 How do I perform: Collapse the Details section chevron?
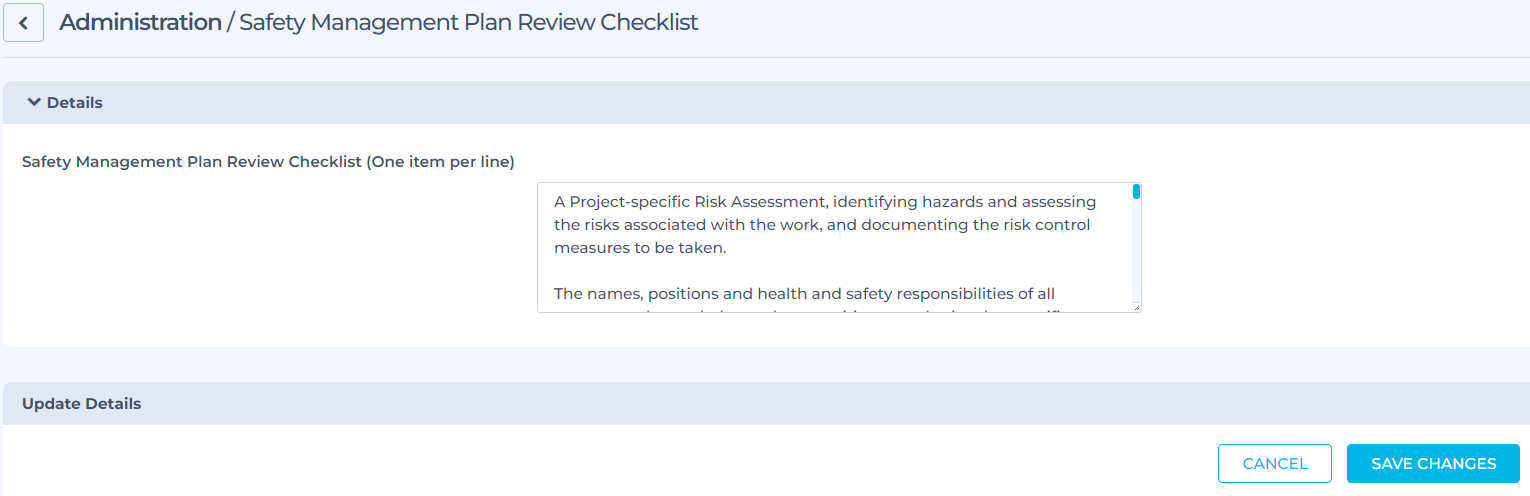34,102
